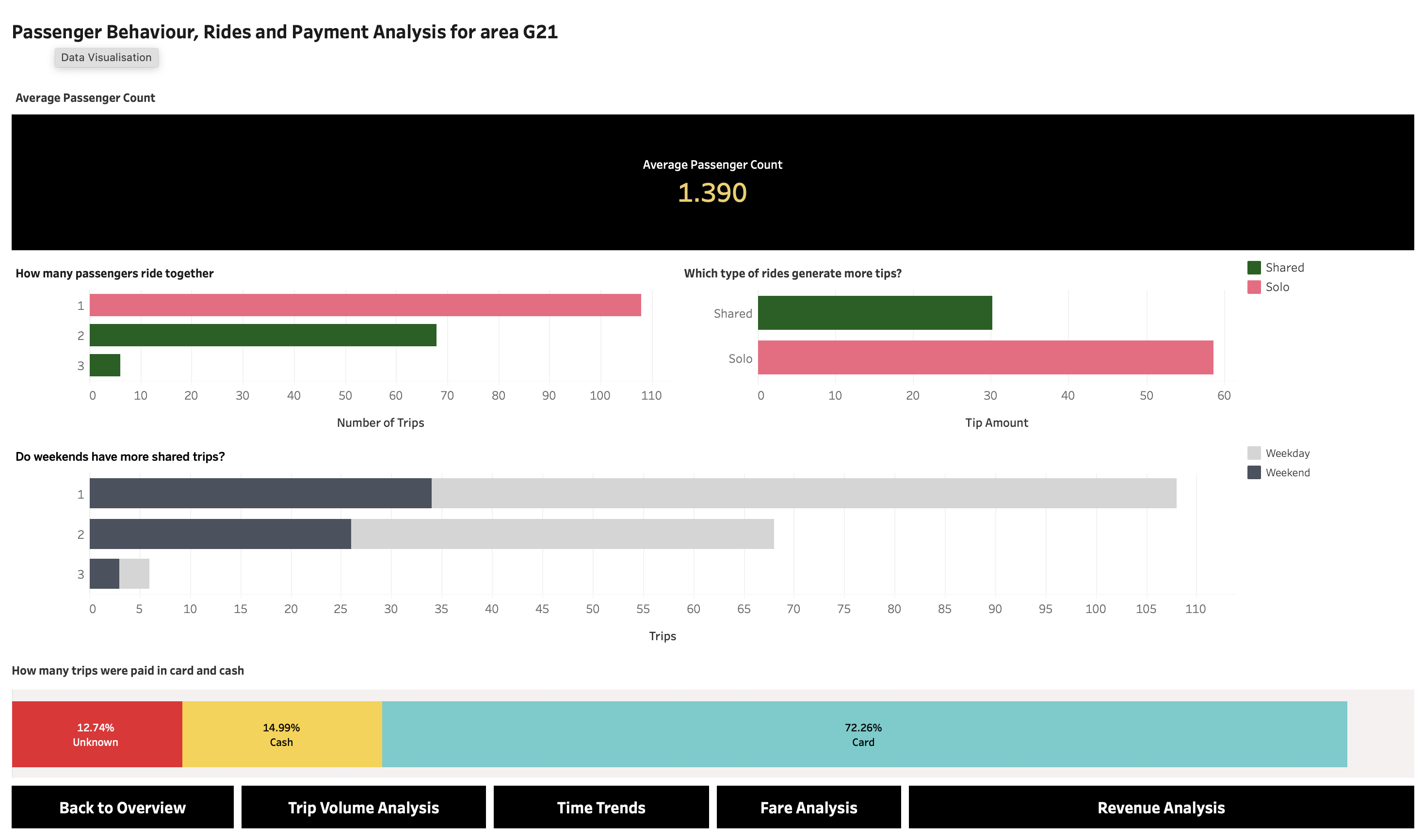Open the Fare Analysis dashboard
Image resolution: width=1423 pixels, height=840 pixels.
point(809,807)
